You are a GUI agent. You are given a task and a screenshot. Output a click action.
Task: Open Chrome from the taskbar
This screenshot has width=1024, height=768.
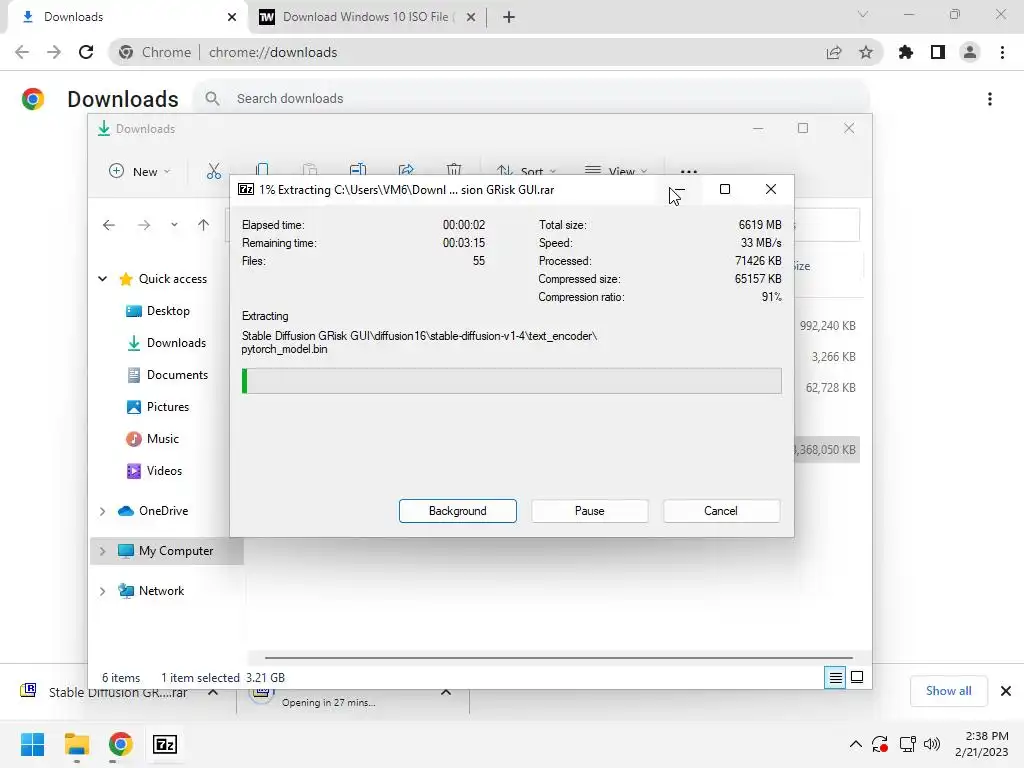(x=120, y=744)
